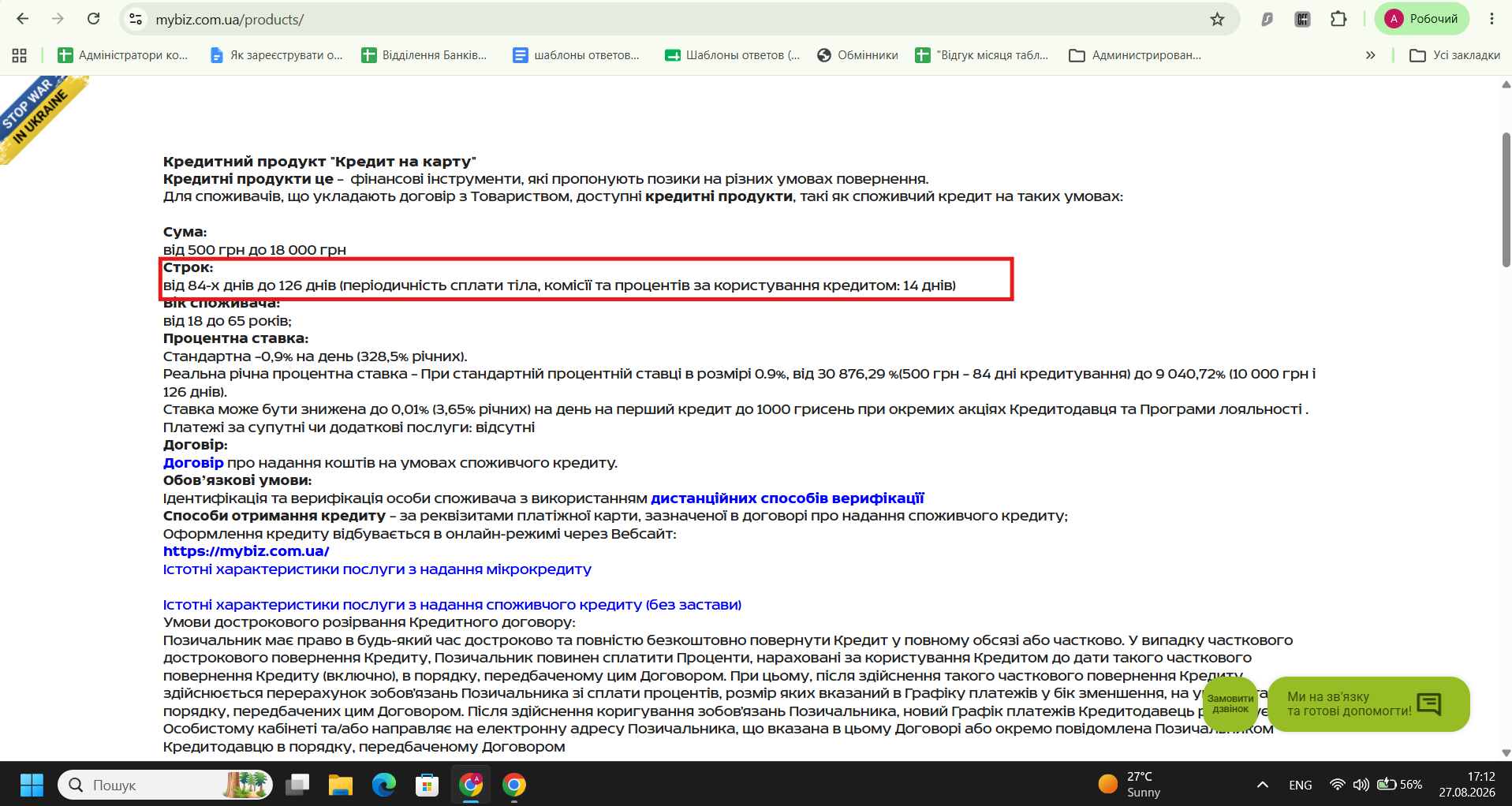1512x806 pixels.
Task: Click the Обов'язкові умови: label
Action: tap(237, 480)
